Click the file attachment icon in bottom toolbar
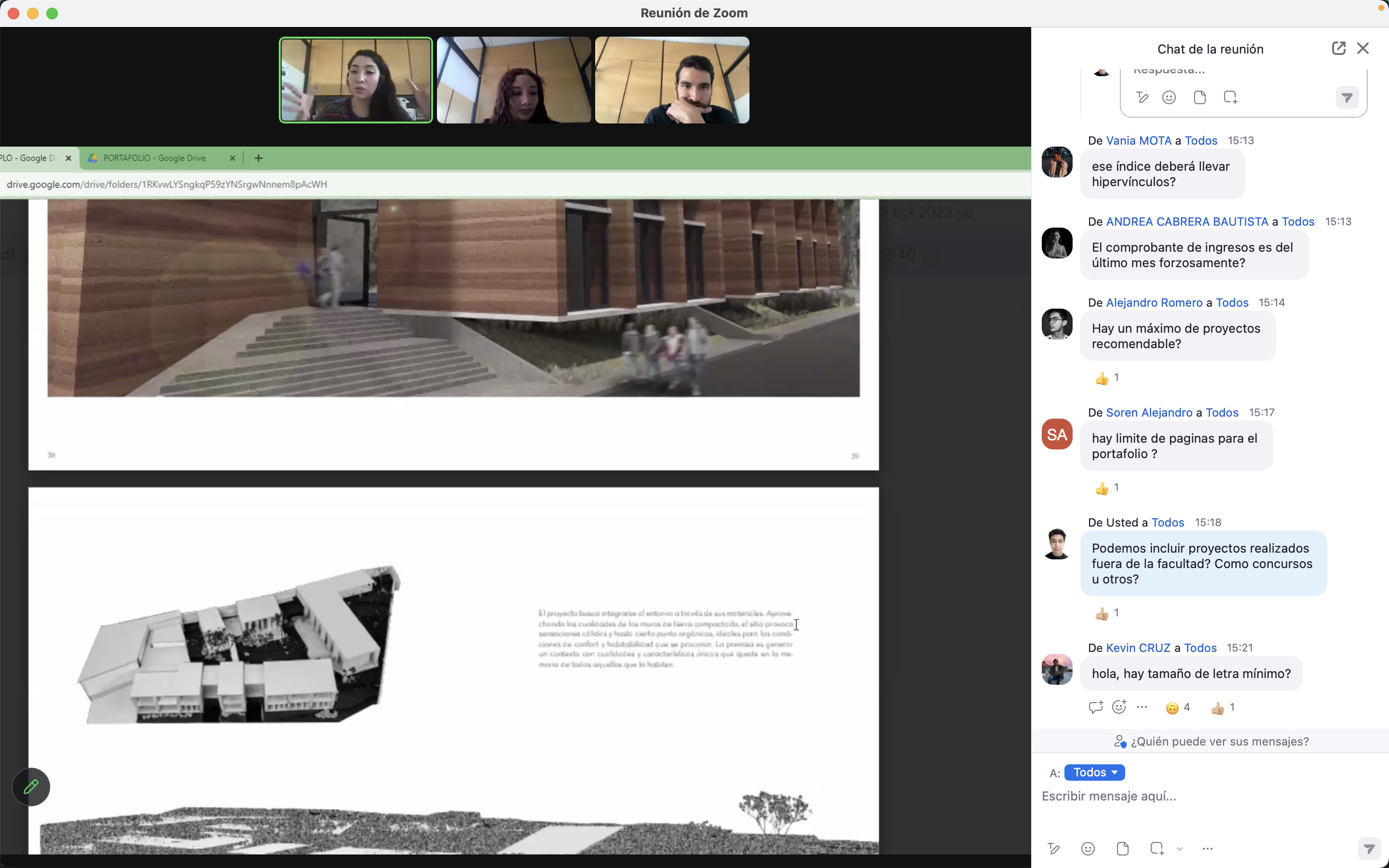 [x=1122, y=849]
